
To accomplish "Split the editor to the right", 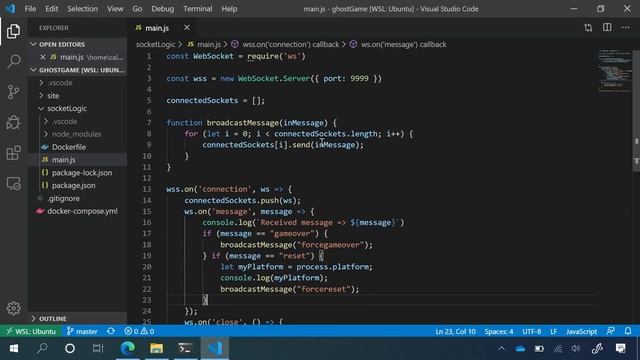I will [607, 27].
